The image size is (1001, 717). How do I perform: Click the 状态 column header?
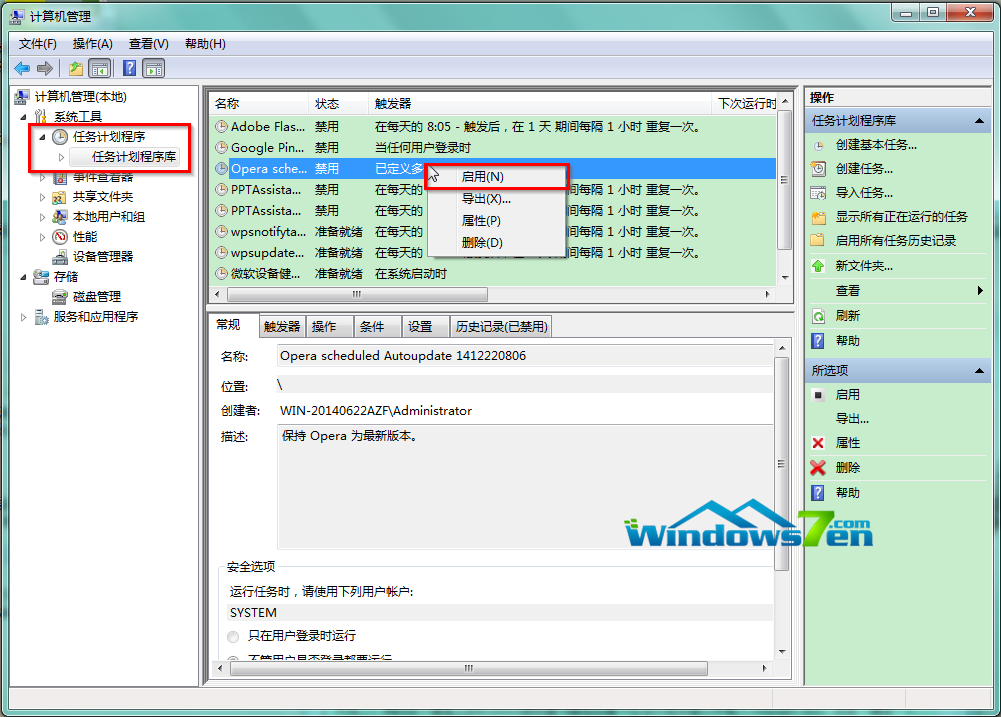coord(327,104)
